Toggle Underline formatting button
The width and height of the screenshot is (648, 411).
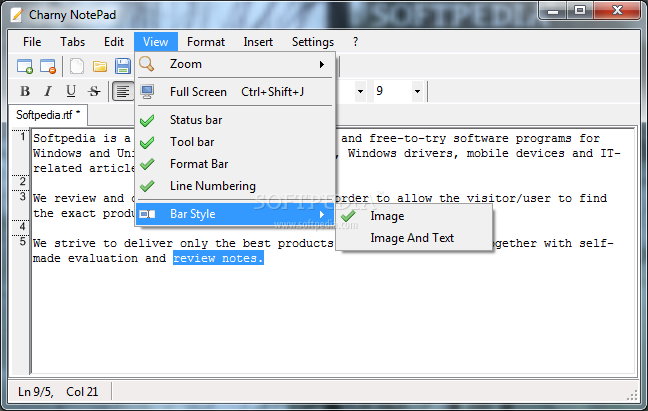pyautogui.click(x=71, y=91)
